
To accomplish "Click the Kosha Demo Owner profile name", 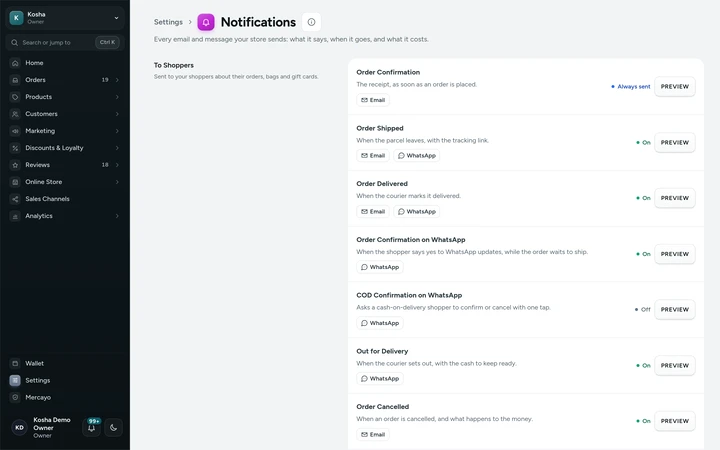I will pos(52,424).
